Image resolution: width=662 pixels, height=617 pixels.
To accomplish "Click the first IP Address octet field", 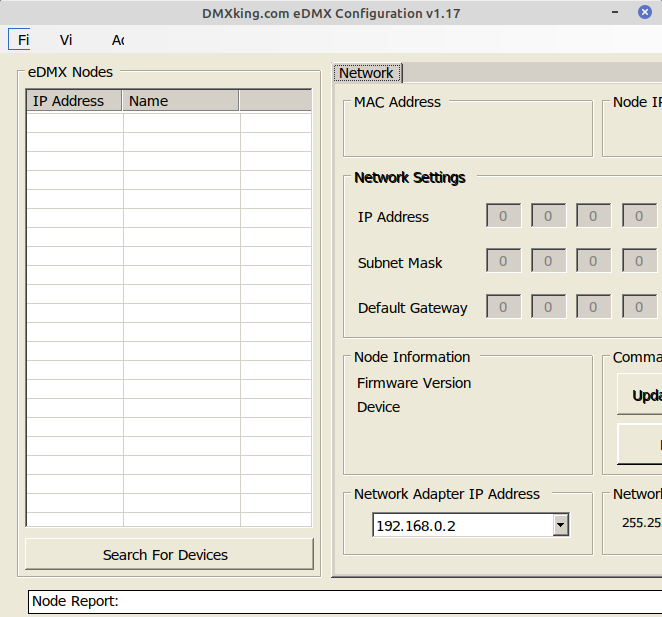I will 503,215.
